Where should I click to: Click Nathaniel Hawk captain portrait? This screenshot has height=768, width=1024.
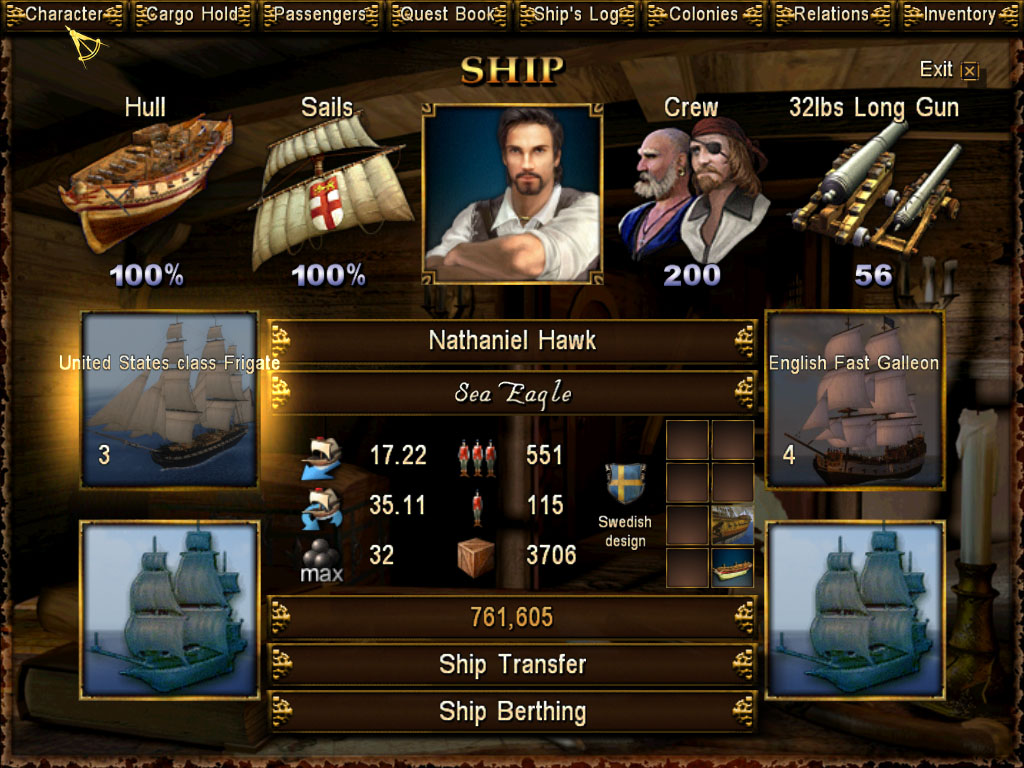coord(513,194)
